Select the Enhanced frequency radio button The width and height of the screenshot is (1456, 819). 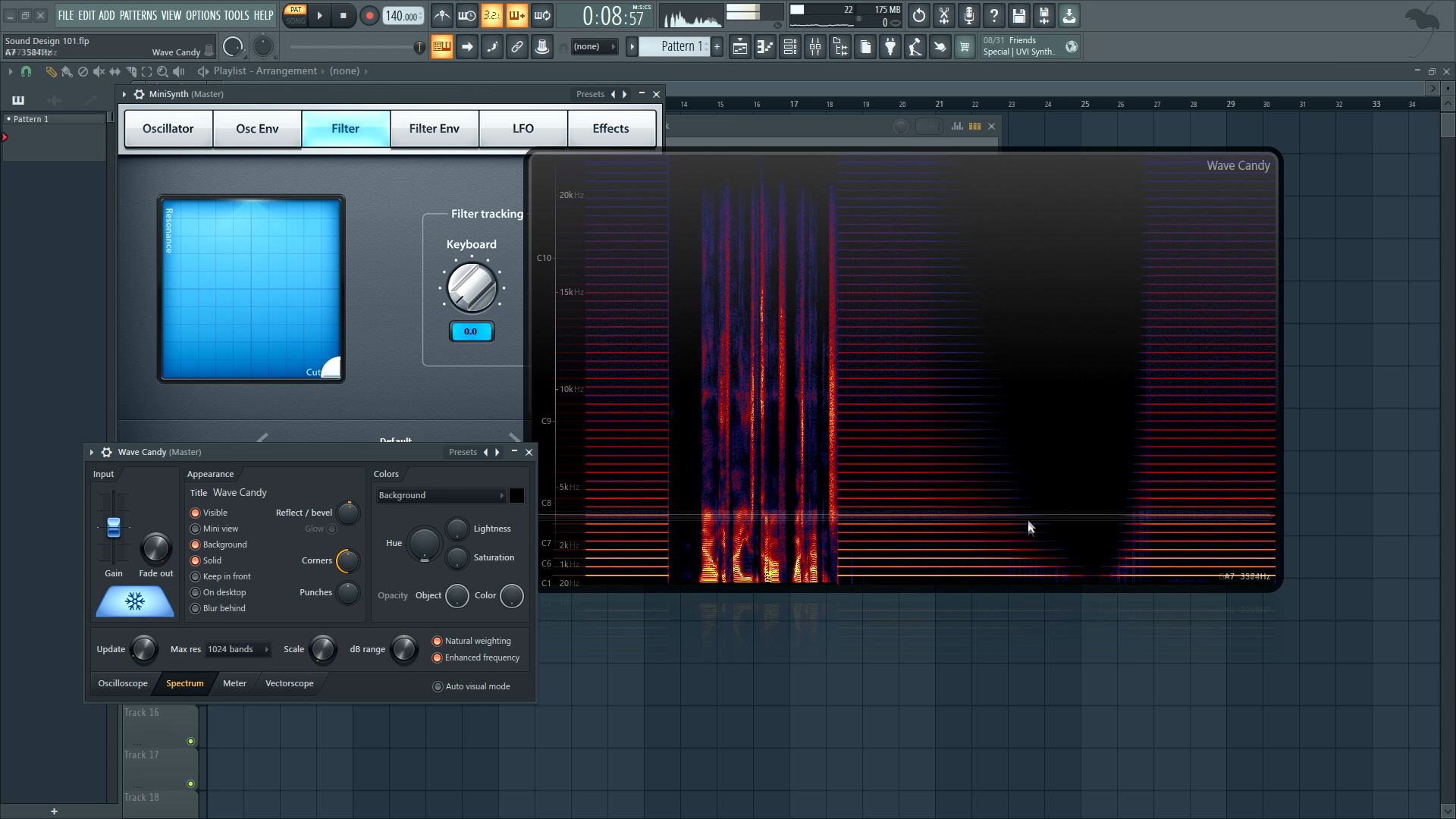(437, 657)
